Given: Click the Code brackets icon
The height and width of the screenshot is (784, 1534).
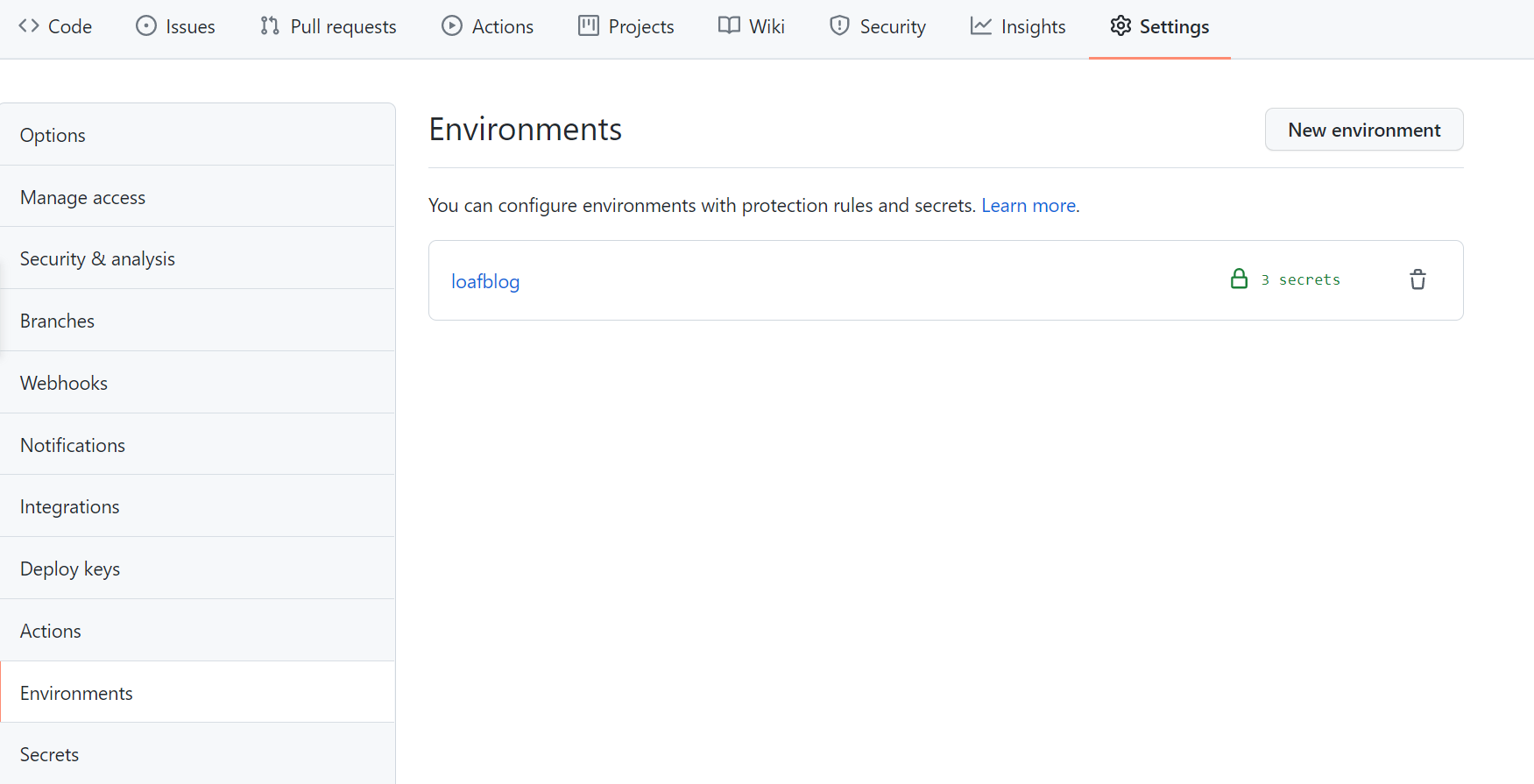Looking at the screenshot, I should tap(29, 26).
